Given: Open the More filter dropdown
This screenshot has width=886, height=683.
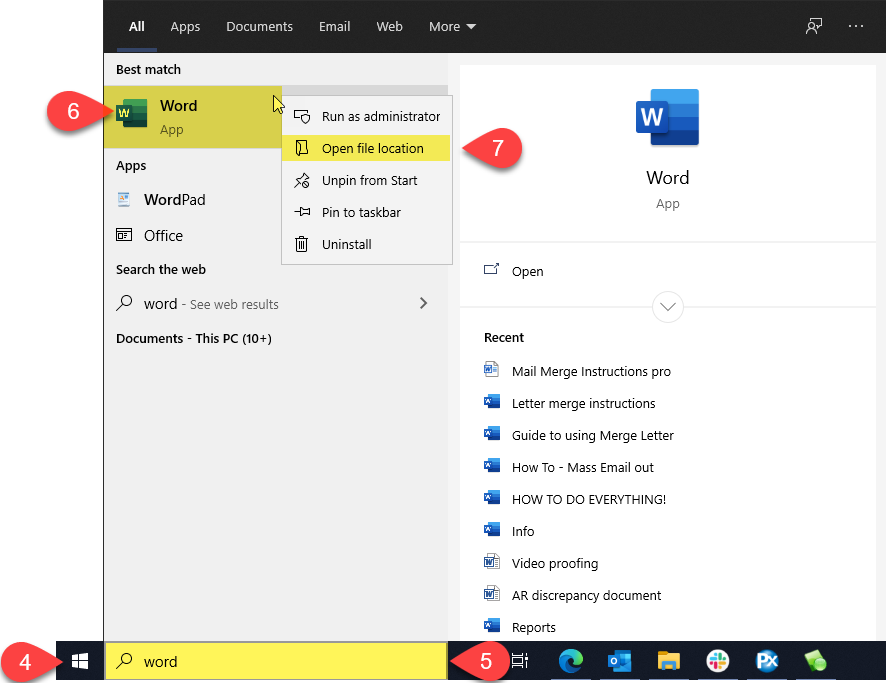Looking at the screenshot, I should click(x=452, y=27).
